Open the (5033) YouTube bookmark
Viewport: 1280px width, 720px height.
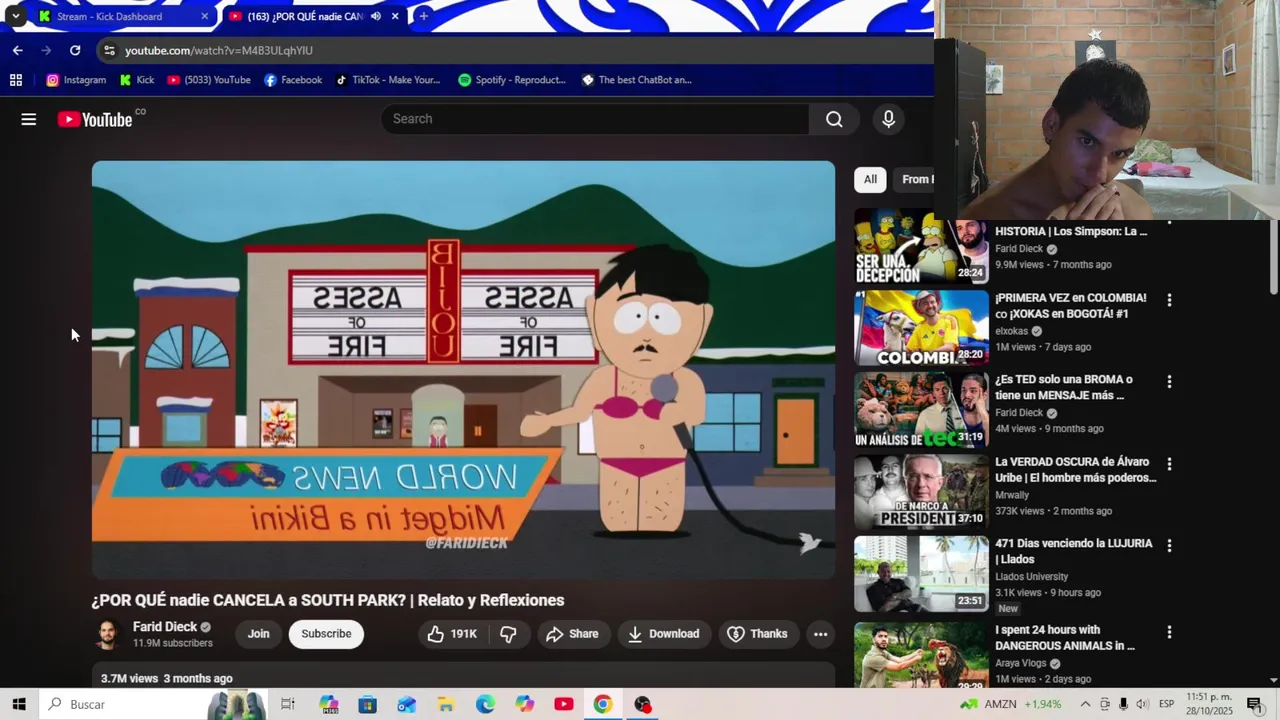[x=209, y=80]
